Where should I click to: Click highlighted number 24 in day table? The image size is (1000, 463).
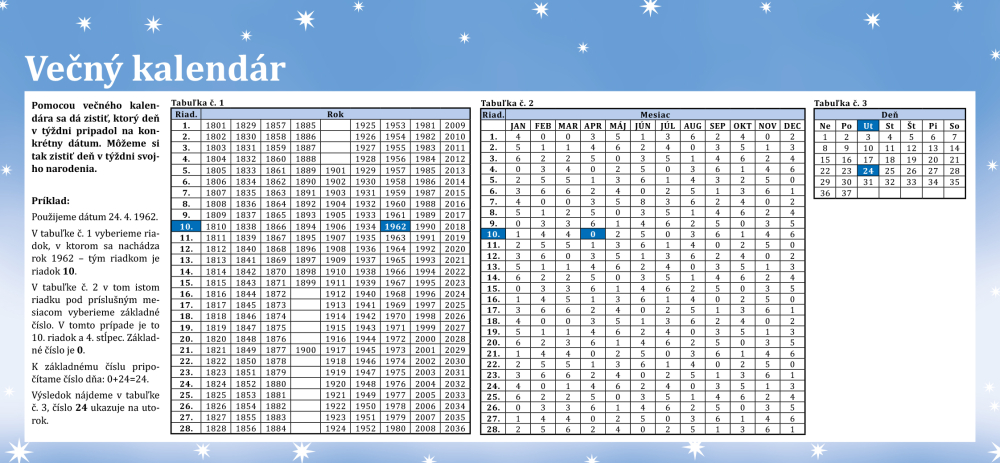[x=867, y=170]
